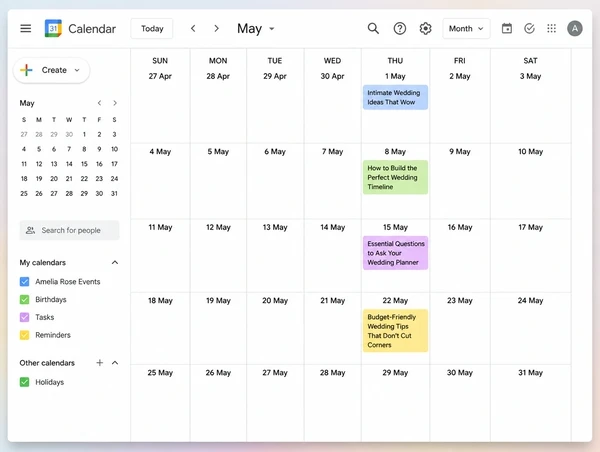Image resolution: width=600 pixels, height=452 pixels.
Task: Click the 10 May date label
Action: point(530,152)
